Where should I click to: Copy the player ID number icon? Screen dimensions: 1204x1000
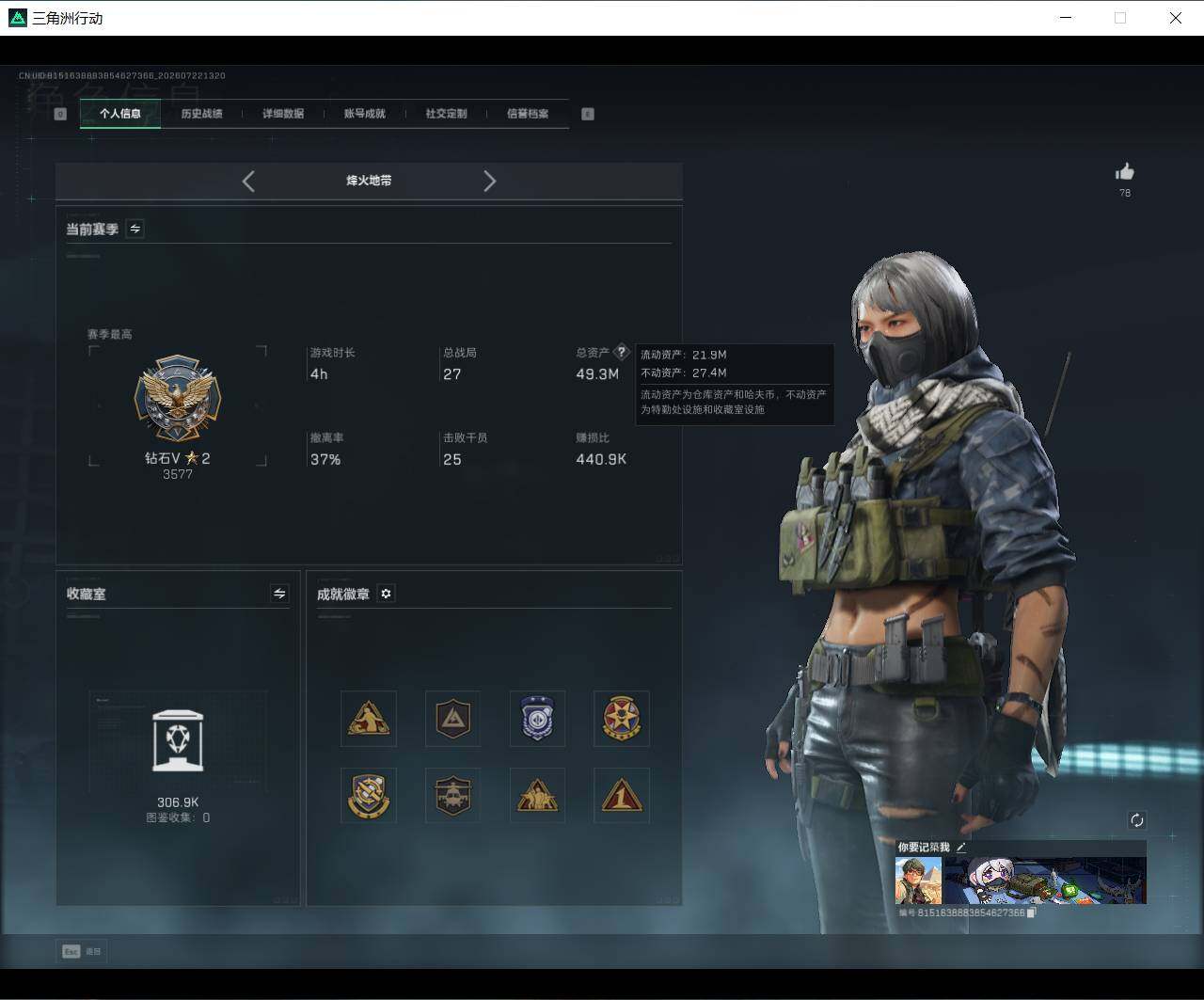point(1031,913)
